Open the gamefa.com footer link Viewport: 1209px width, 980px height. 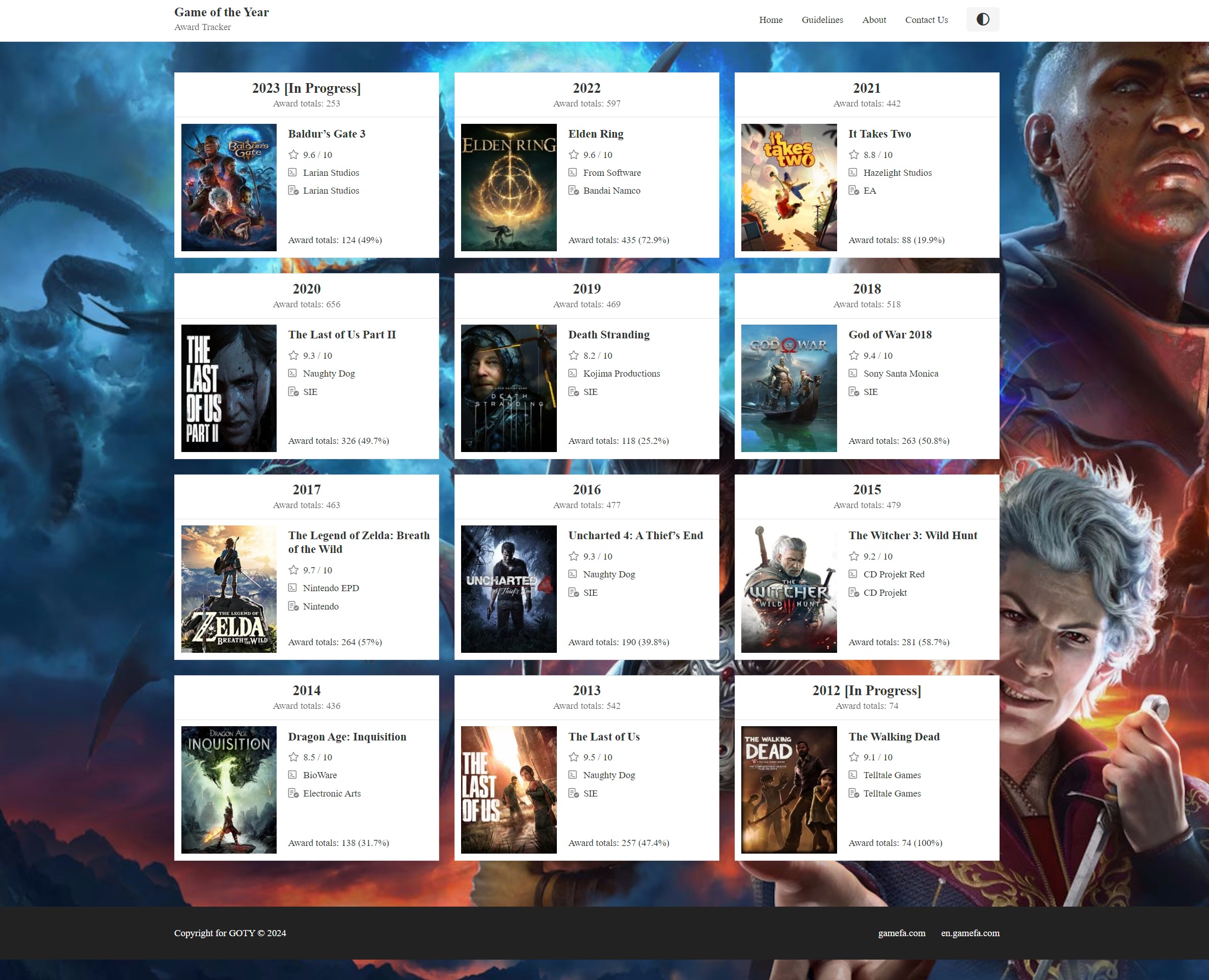click(901, 933)
